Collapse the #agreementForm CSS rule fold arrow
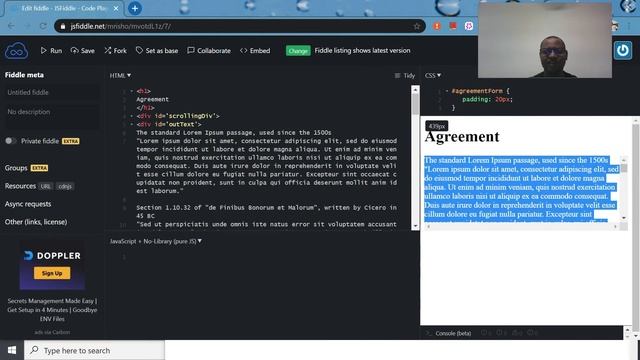Viewport: 640px width, 360px height. (x=447, y=91)
